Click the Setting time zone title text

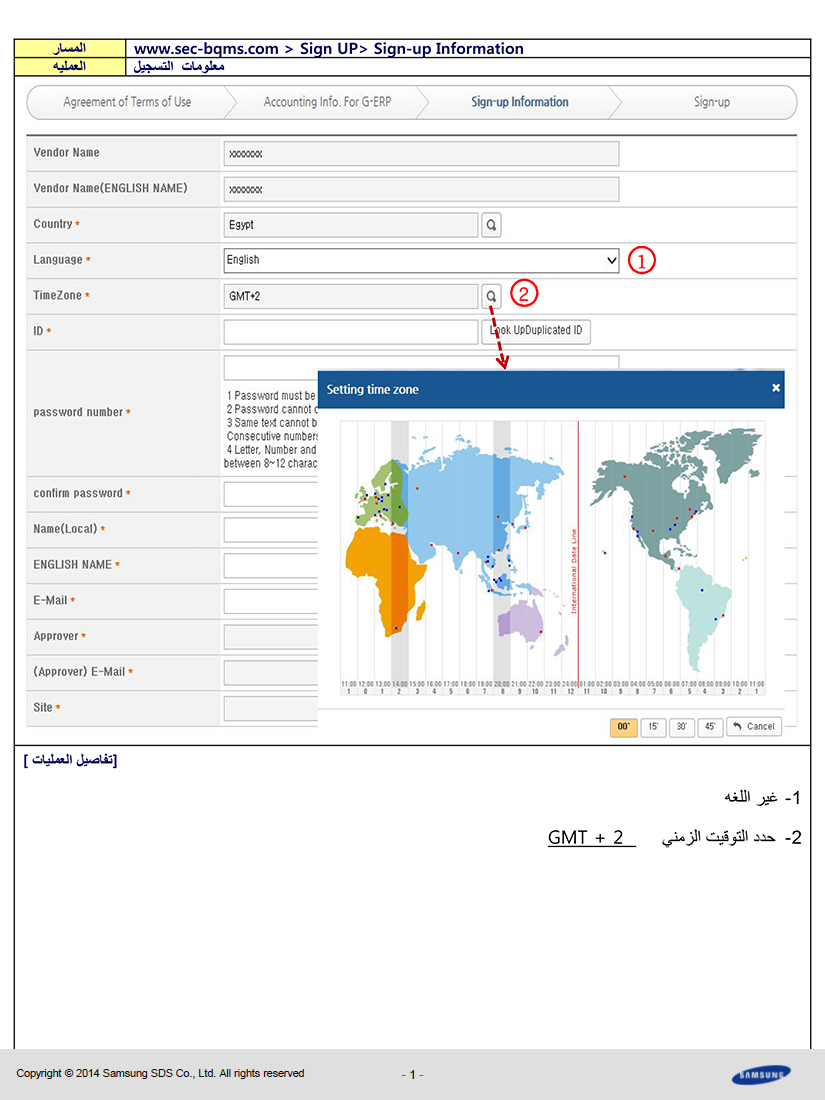[373, 389]
